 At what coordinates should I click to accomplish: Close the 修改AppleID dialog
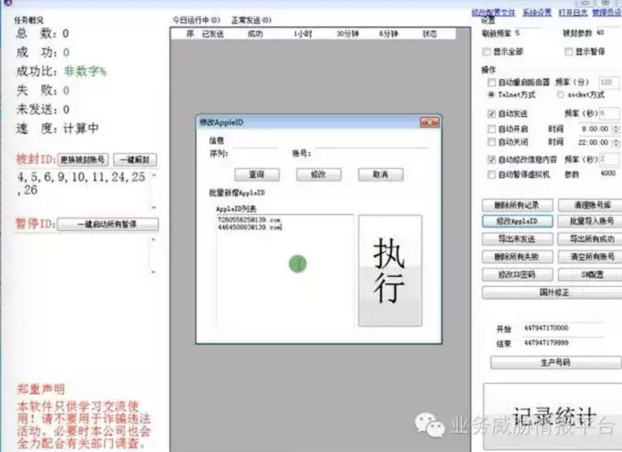(x=429, y=123)
